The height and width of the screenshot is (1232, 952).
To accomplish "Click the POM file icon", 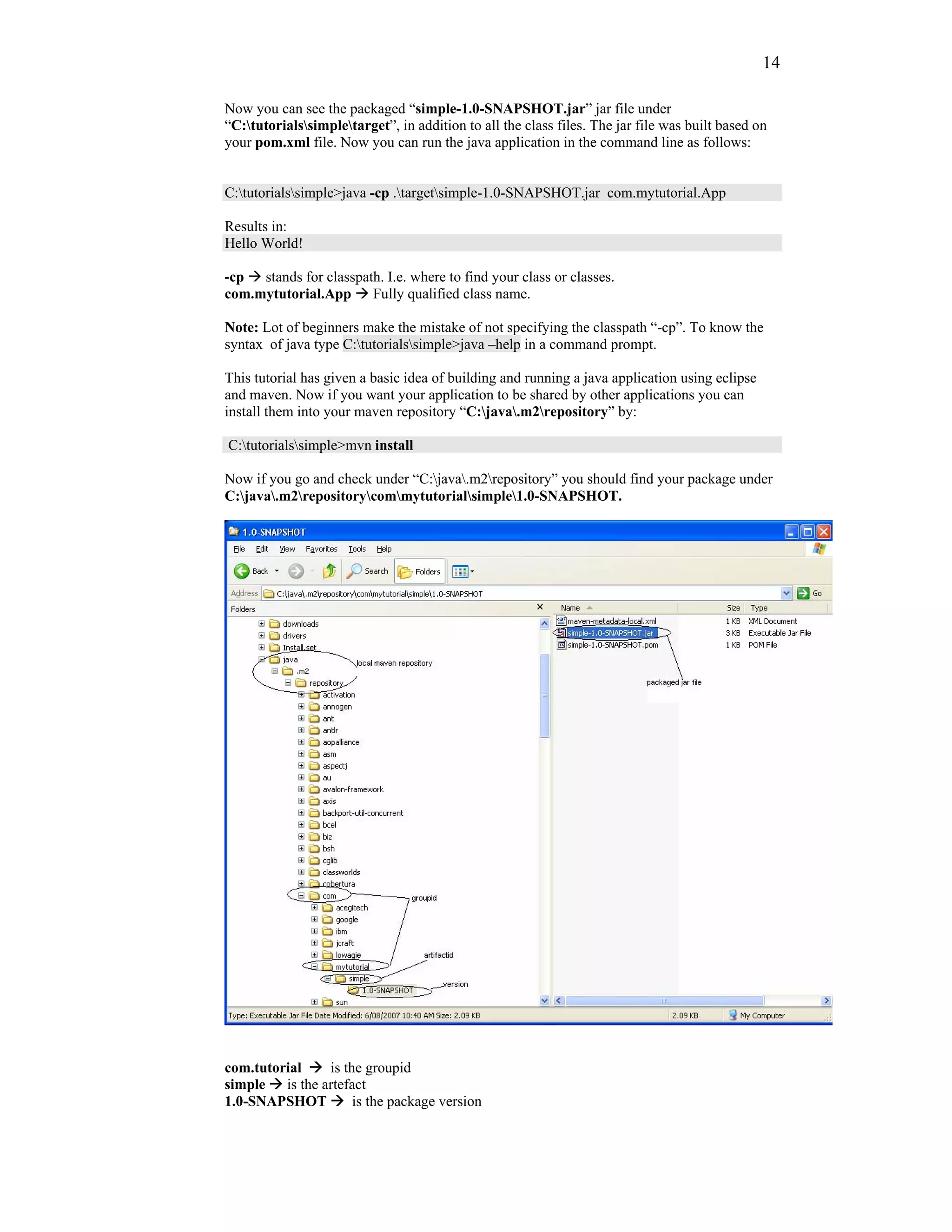I will tap(561, 644).
